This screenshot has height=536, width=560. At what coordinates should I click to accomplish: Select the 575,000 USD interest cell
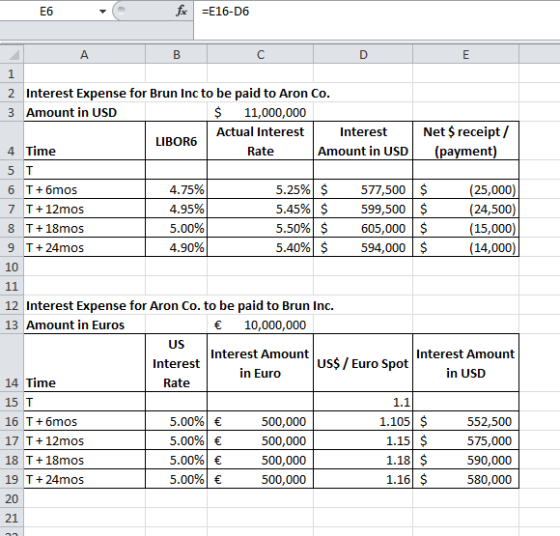tap(466, 441)
